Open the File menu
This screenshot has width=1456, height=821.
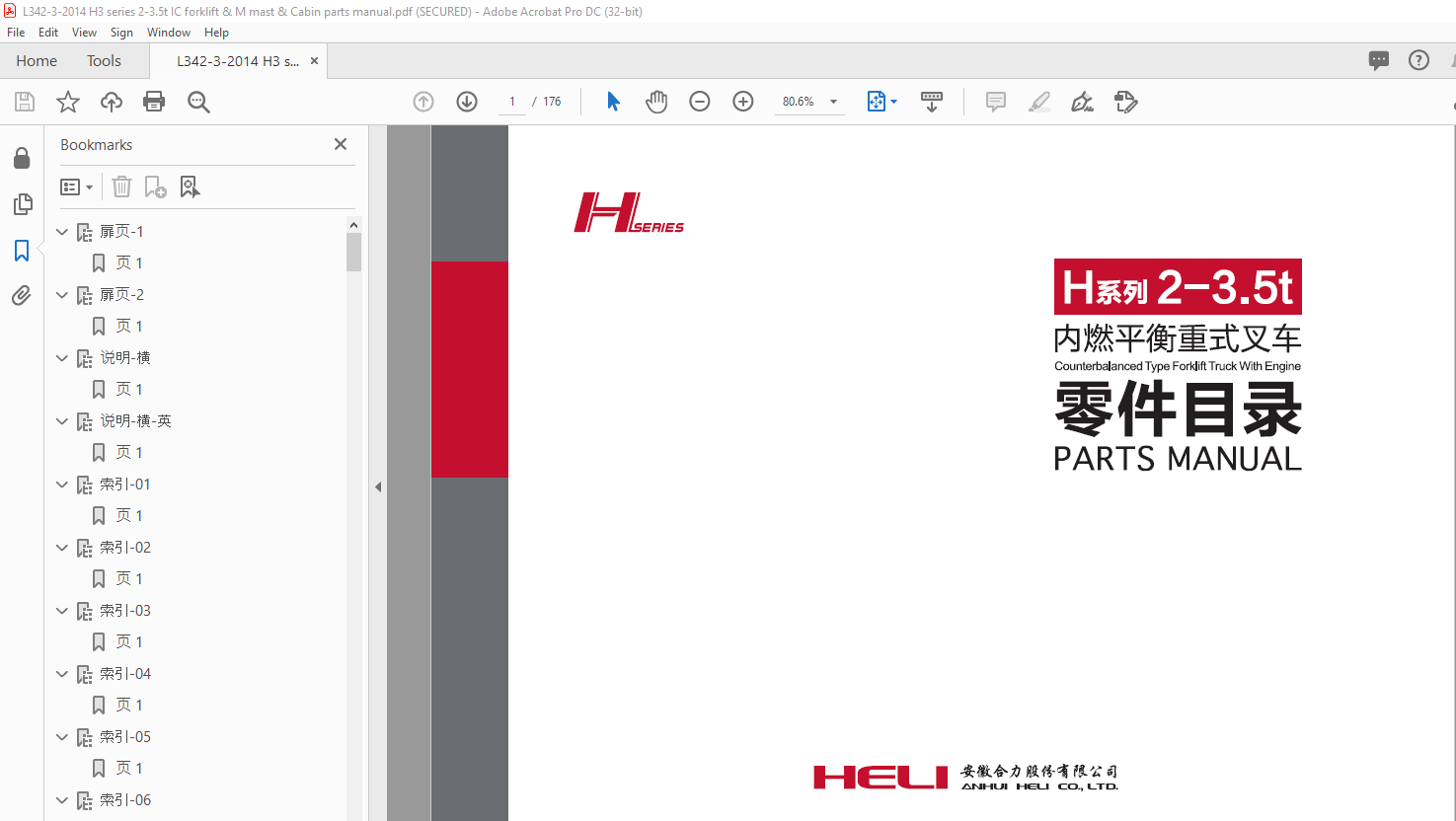[x=16, y=33]
